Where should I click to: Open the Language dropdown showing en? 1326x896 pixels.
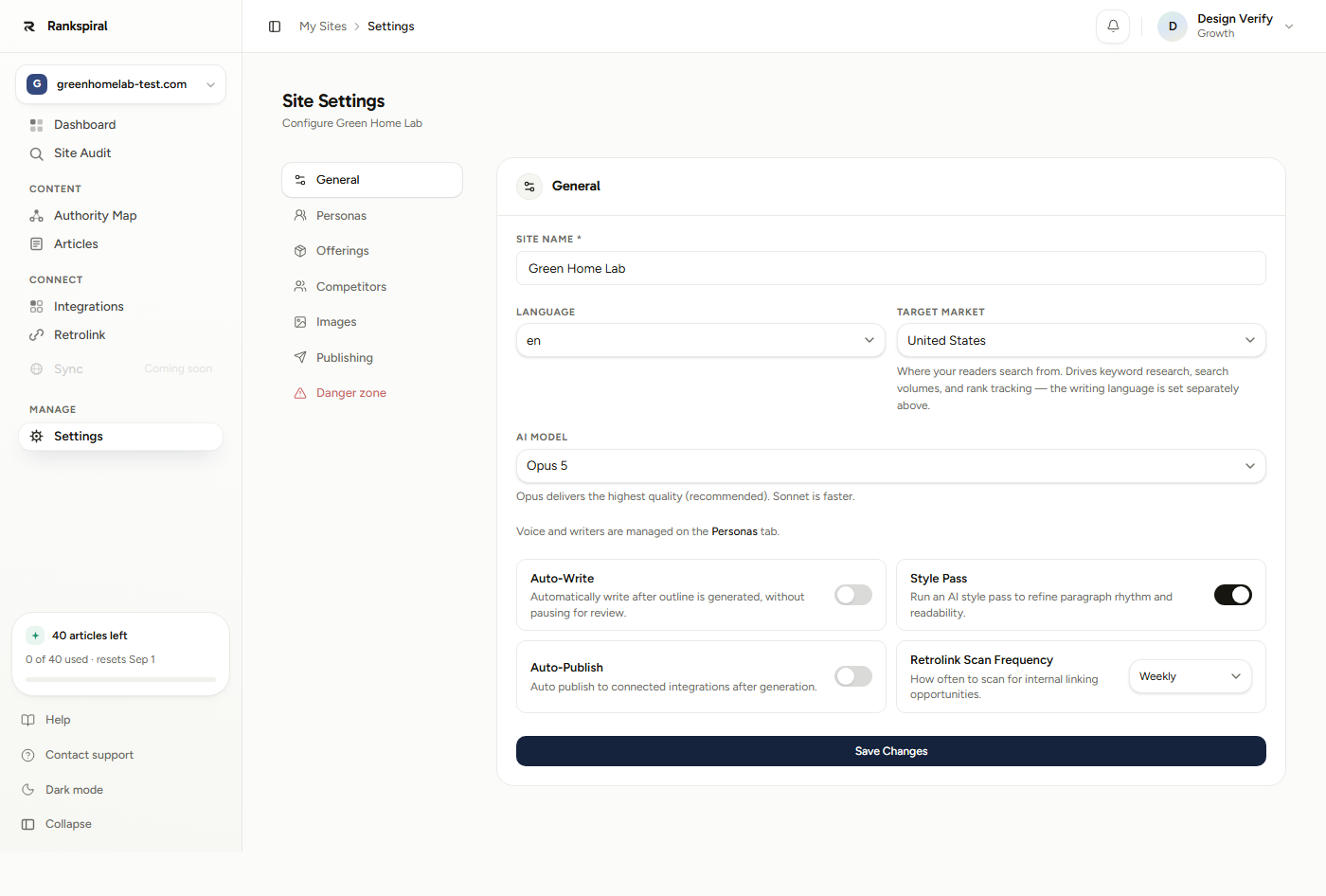point(701,341)
